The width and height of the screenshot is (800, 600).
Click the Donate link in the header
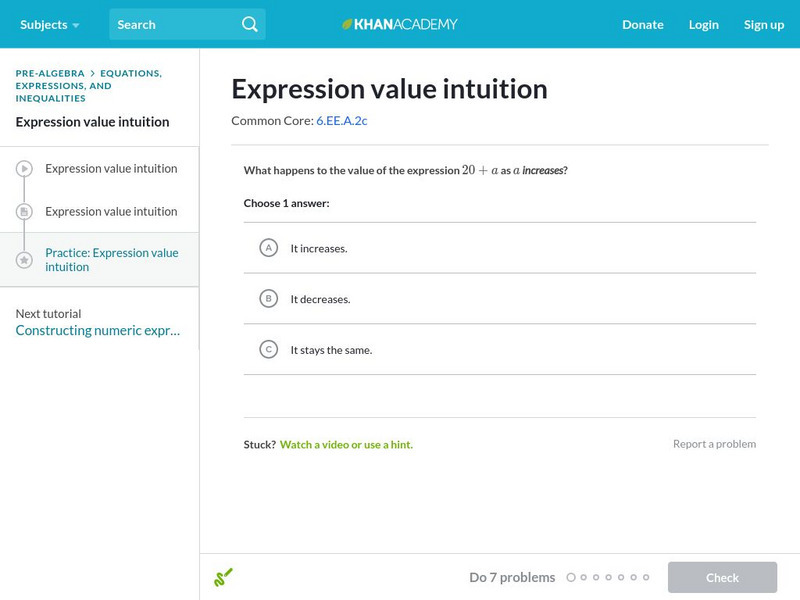(641, 24)
